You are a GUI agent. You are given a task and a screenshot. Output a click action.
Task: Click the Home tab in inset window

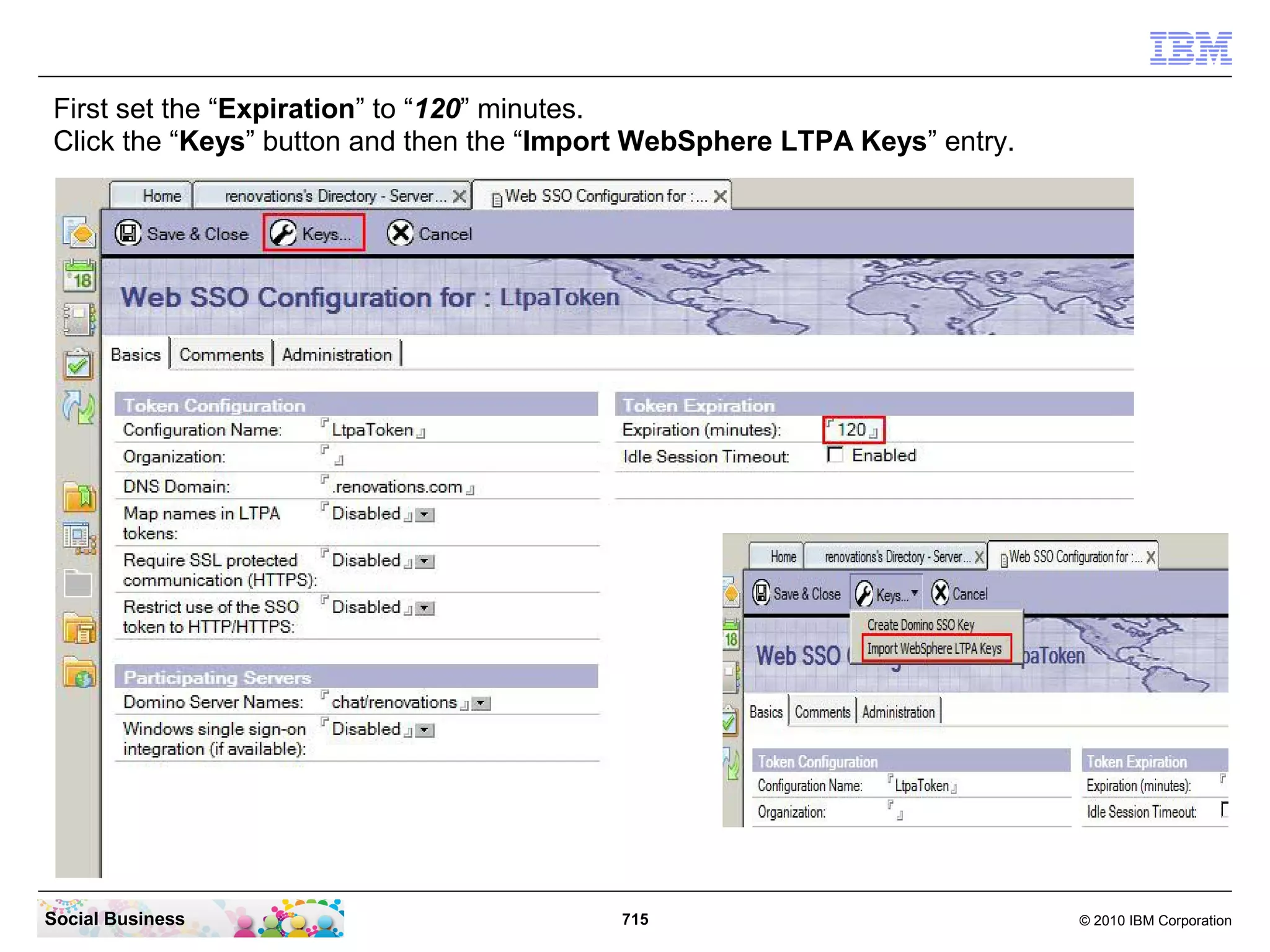click(776, 556)
